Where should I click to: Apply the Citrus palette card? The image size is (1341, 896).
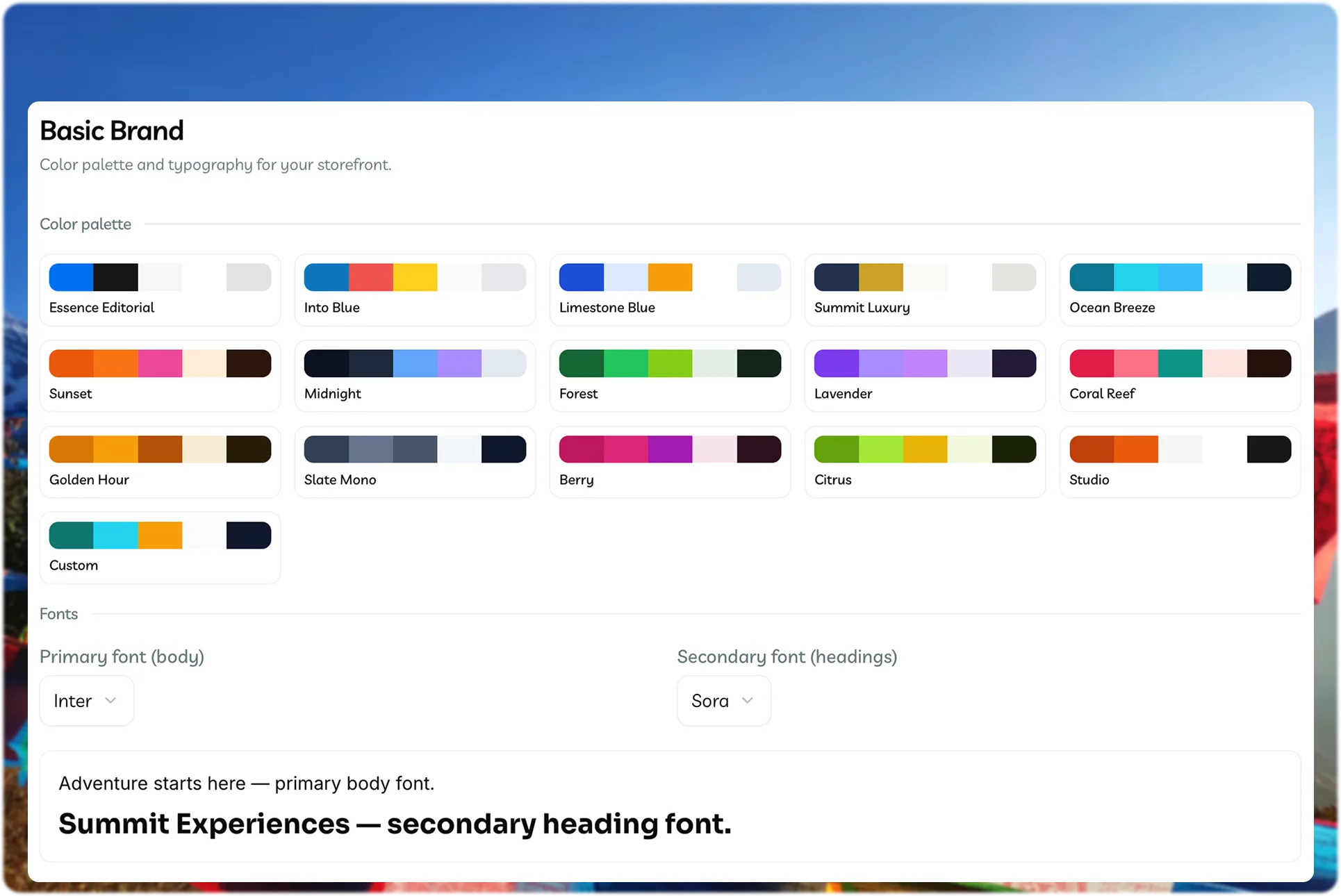click(x=925, y=462)
